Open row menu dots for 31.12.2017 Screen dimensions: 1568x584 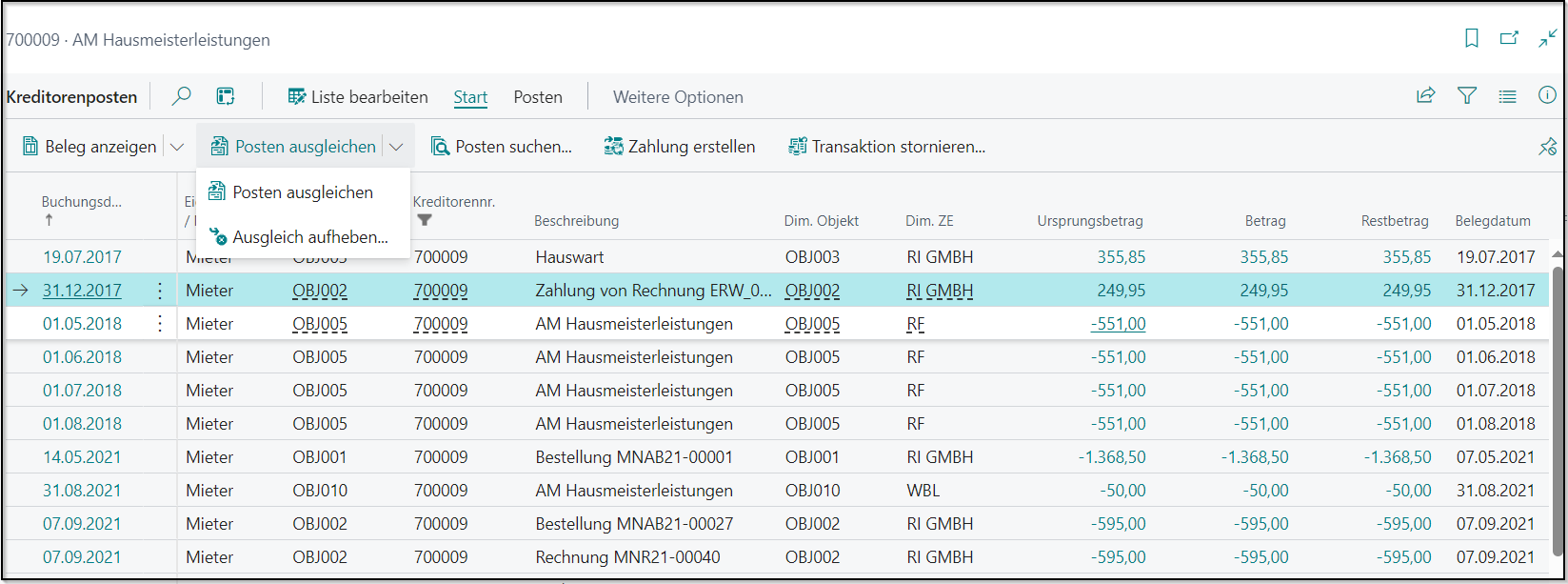point(160,291)
